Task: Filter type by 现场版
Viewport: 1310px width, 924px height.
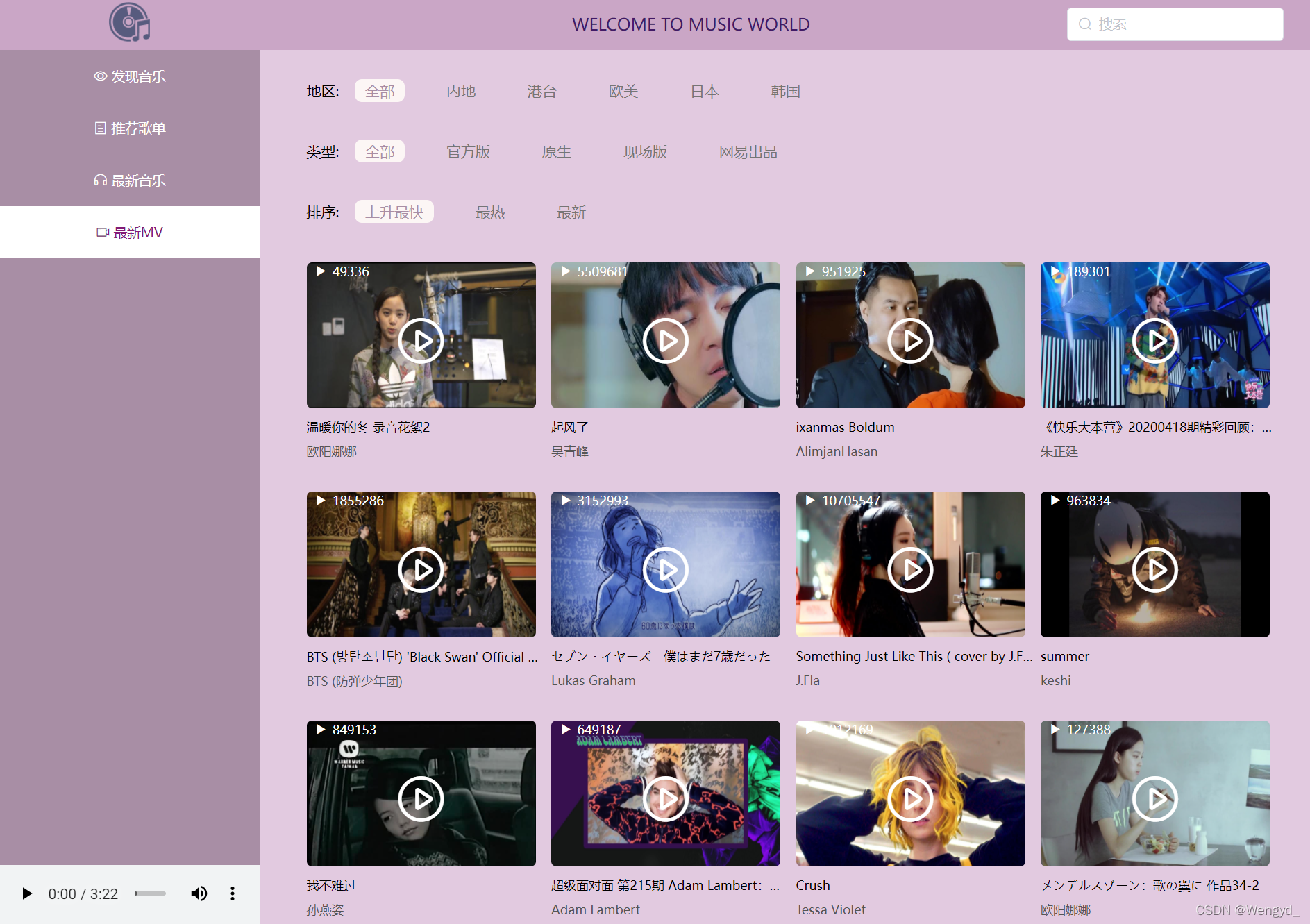Action: [646, 151]
